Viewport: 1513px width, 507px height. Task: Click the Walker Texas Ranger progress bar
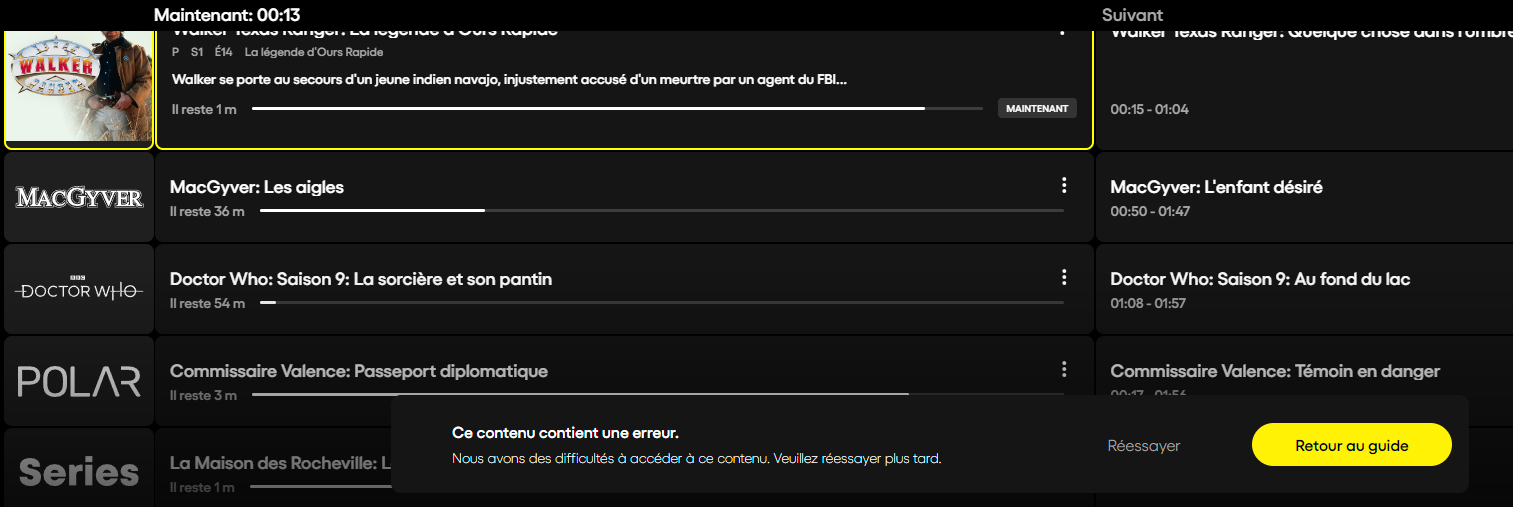pyautogui.click(x=617, y=109)
